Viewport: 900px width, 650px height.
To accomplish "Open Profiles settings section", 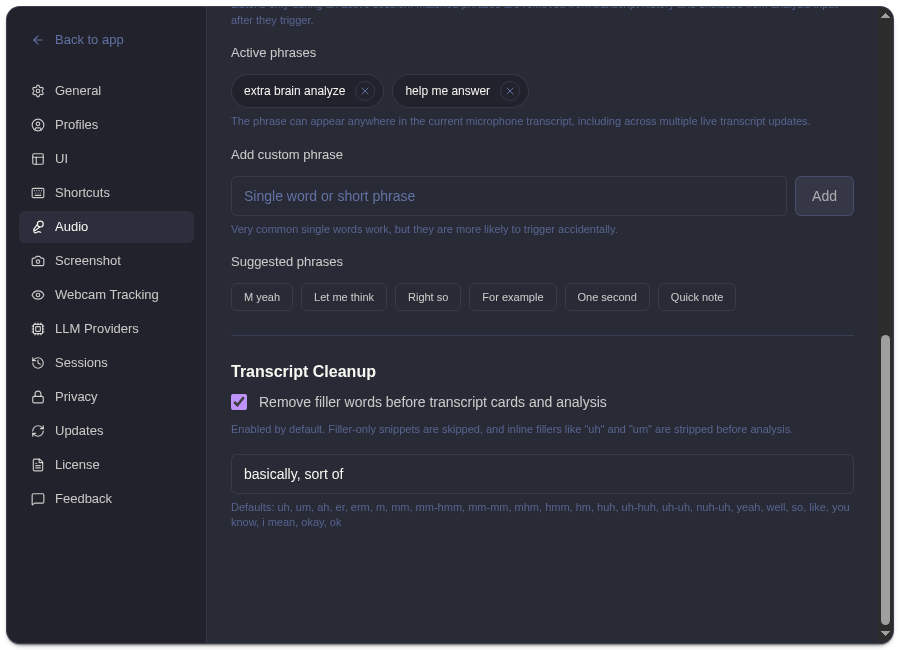I will coord(107,125).
